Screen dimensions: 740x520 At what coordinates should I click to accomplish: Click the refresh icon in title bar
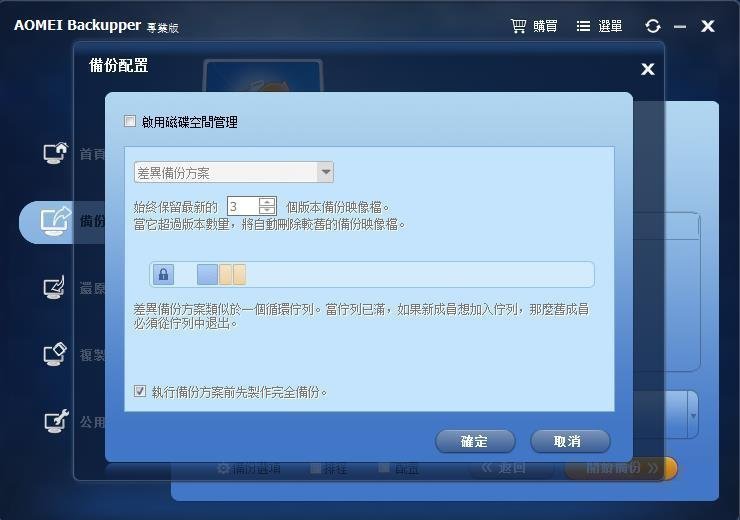pos(653,26)
